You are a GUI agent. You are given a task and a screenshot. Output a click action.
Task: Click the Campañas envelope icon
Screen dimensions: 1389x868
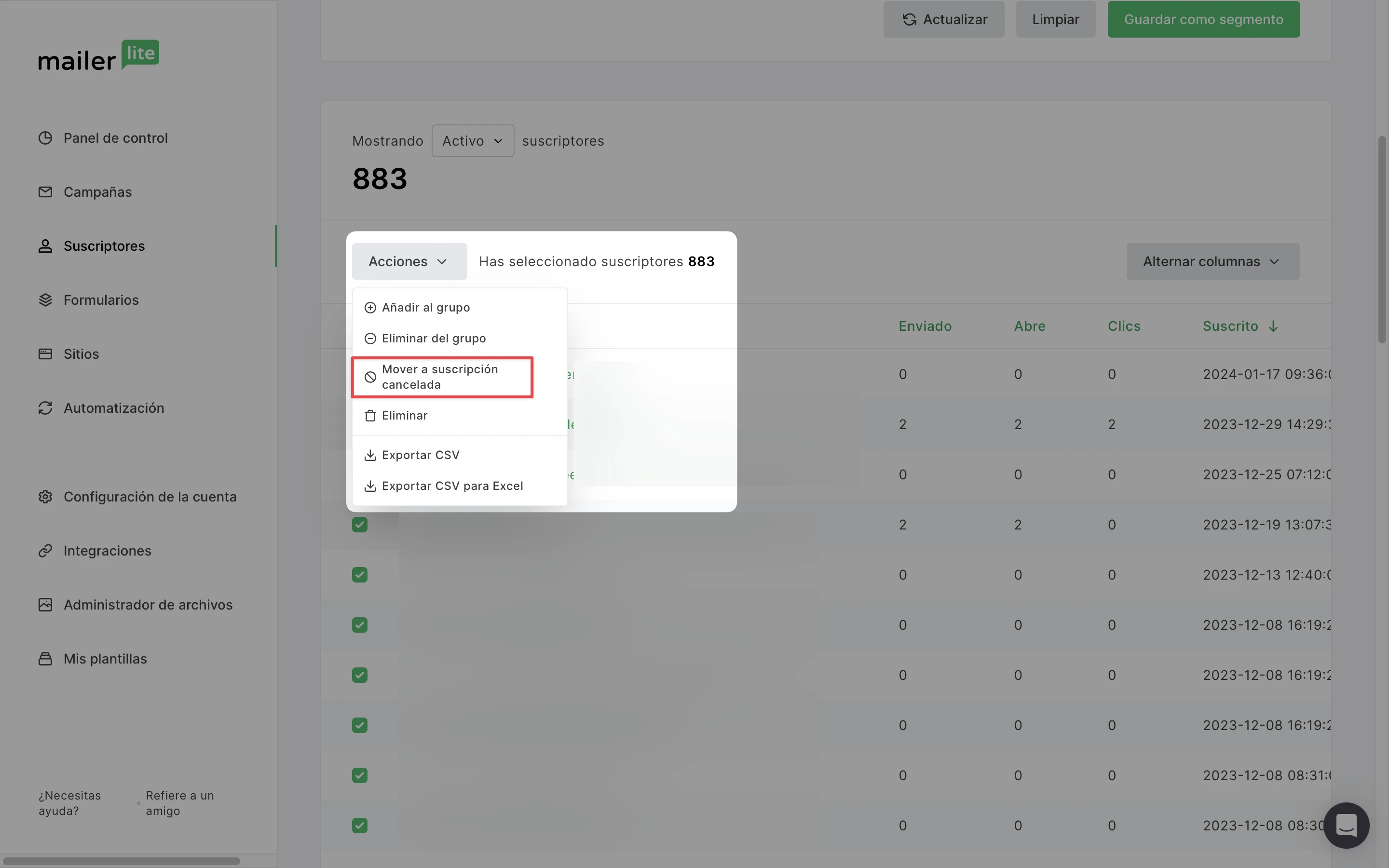pos(45,192)
